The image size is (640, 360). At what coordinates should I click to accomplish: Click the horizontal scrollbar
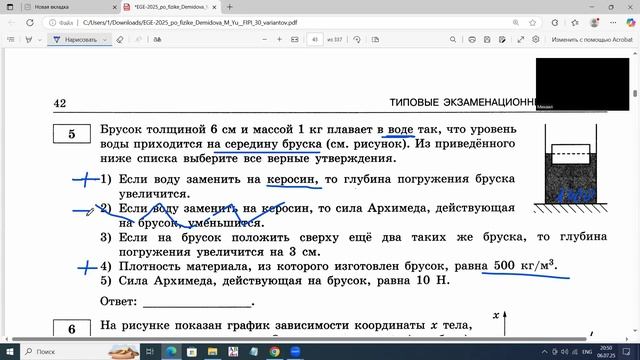point(299,339)
